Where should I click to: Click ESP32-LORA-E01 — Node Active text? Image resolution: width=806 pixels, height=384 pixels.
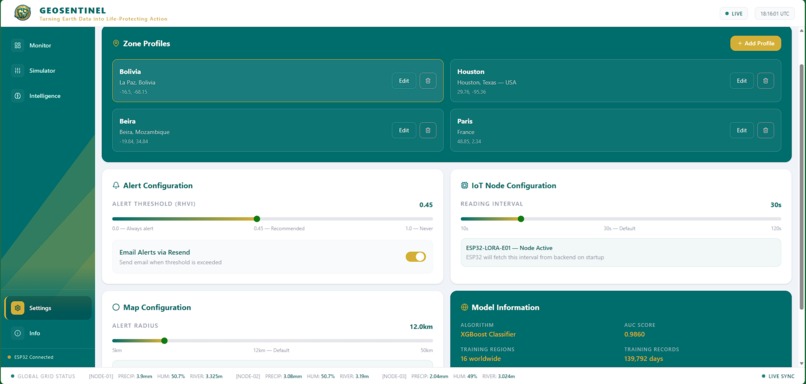click(509, 248)
